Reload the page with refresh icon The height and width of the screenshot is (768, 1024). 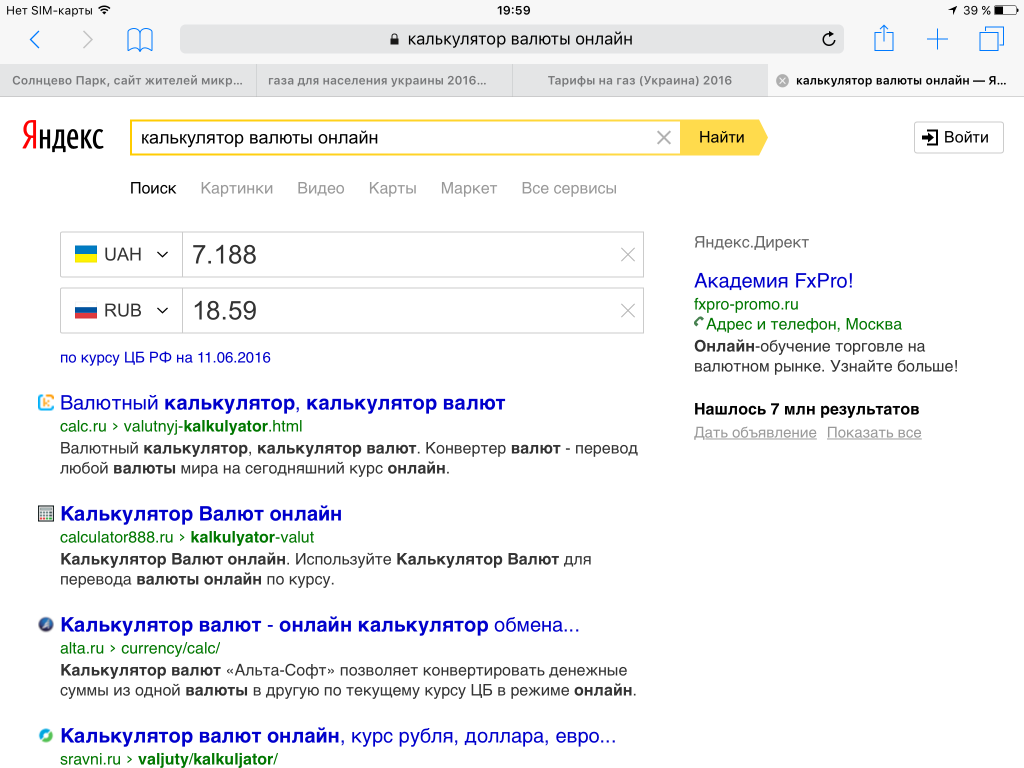tap(829, 39)
